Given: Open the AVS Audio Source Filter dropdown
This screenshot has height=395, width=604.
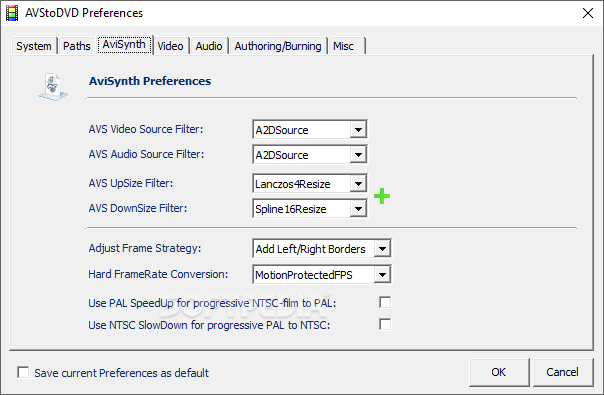Looking at the screenshot, I should (358, 155).
